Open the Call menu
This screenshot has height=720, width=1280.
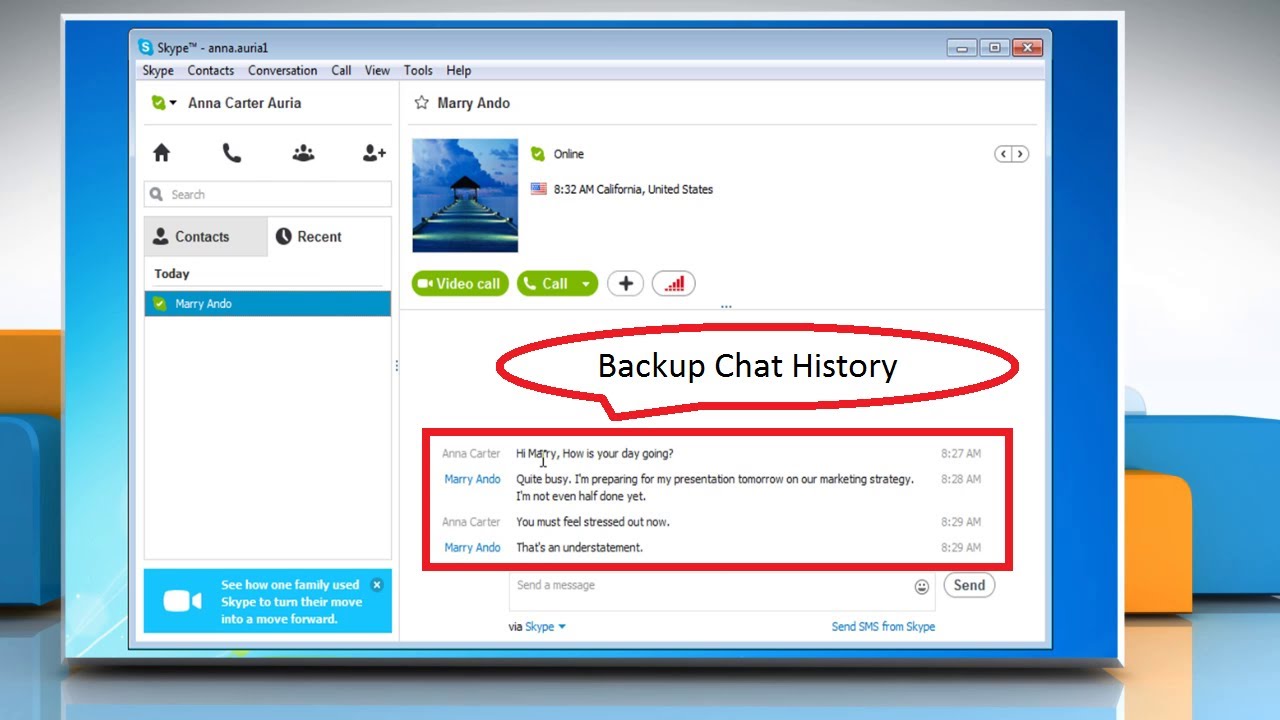(341, 71)
